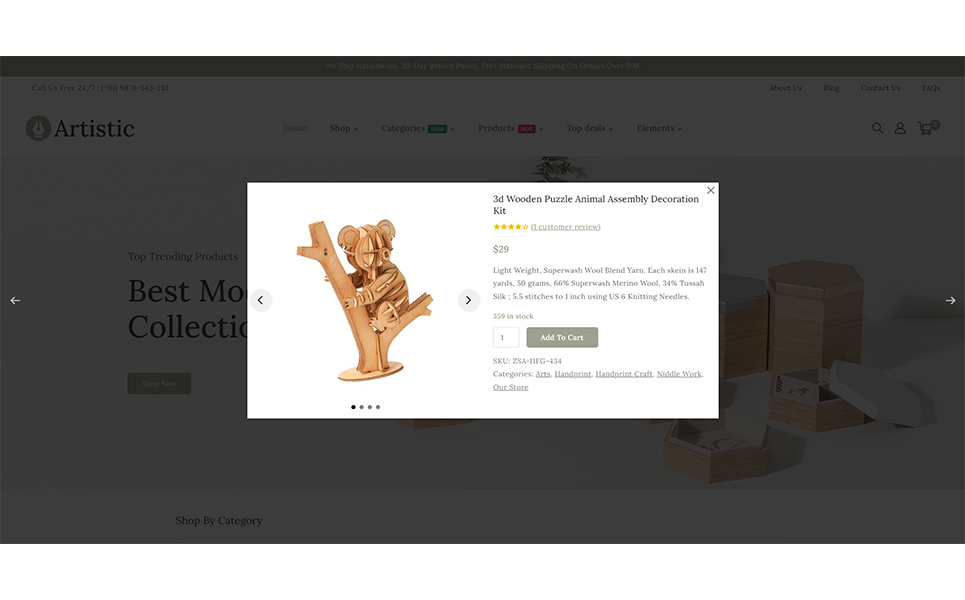
Task: Show previous product image in popup
Action: [x=261, y=300]
